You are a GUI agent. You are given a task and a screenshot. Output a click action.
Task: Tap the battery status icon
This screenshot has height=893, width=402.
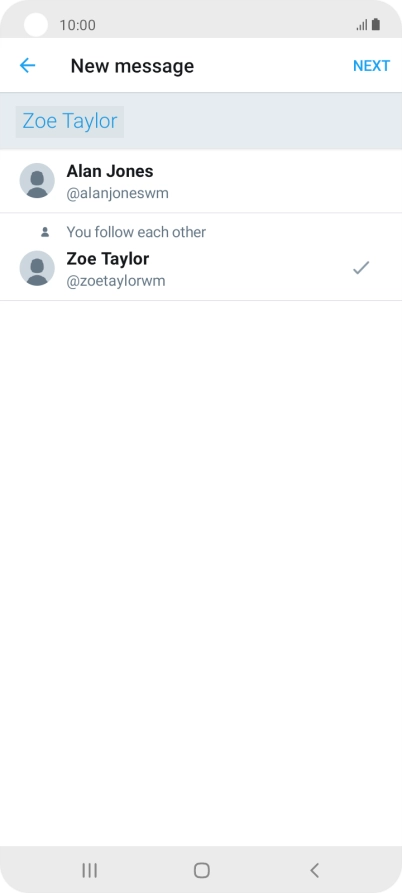[x=376, y=24]
